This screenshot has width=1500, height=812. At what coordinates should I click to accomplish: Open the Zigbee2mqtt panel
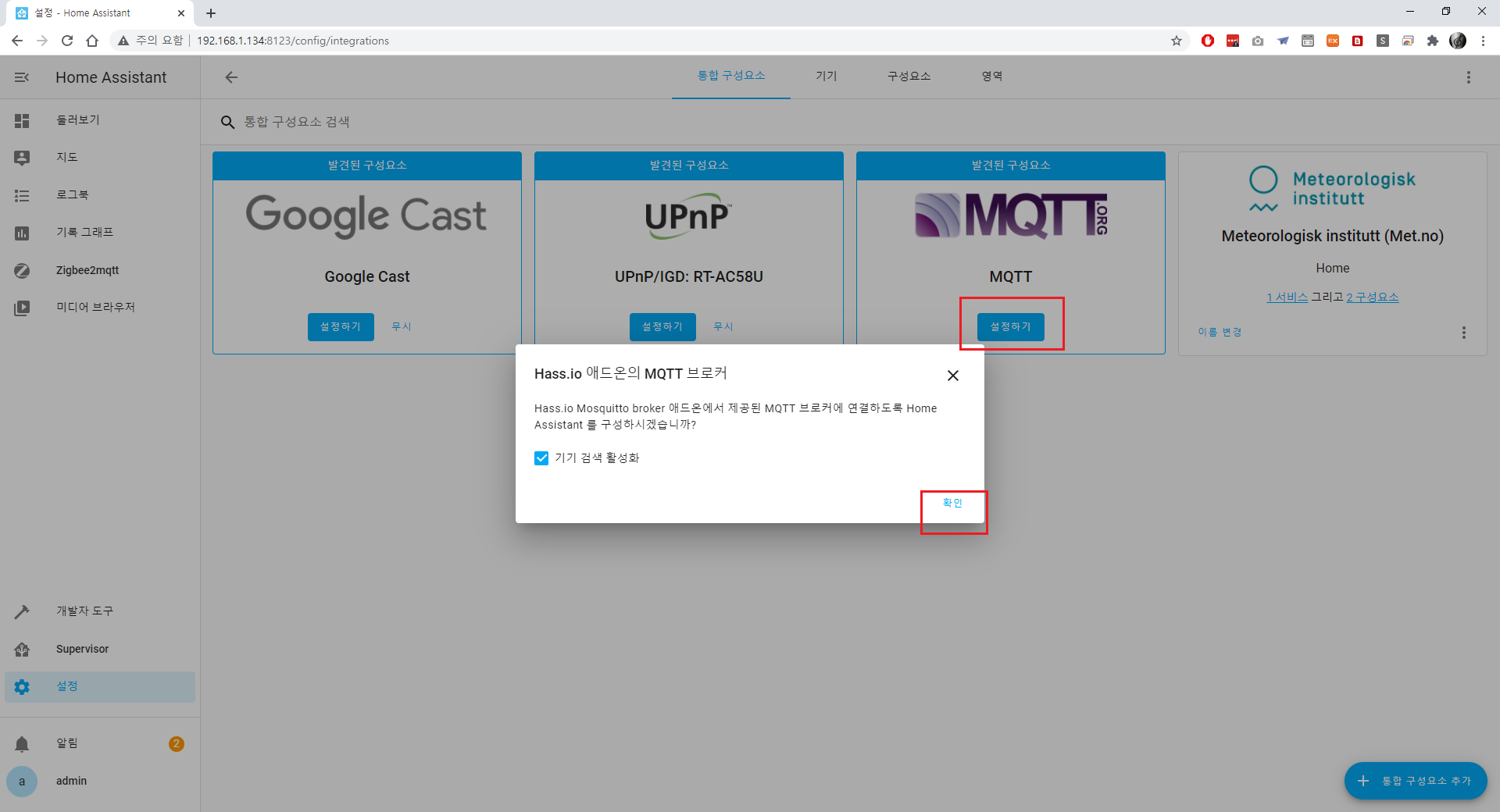pyautogui.click(x=100, y=270)
